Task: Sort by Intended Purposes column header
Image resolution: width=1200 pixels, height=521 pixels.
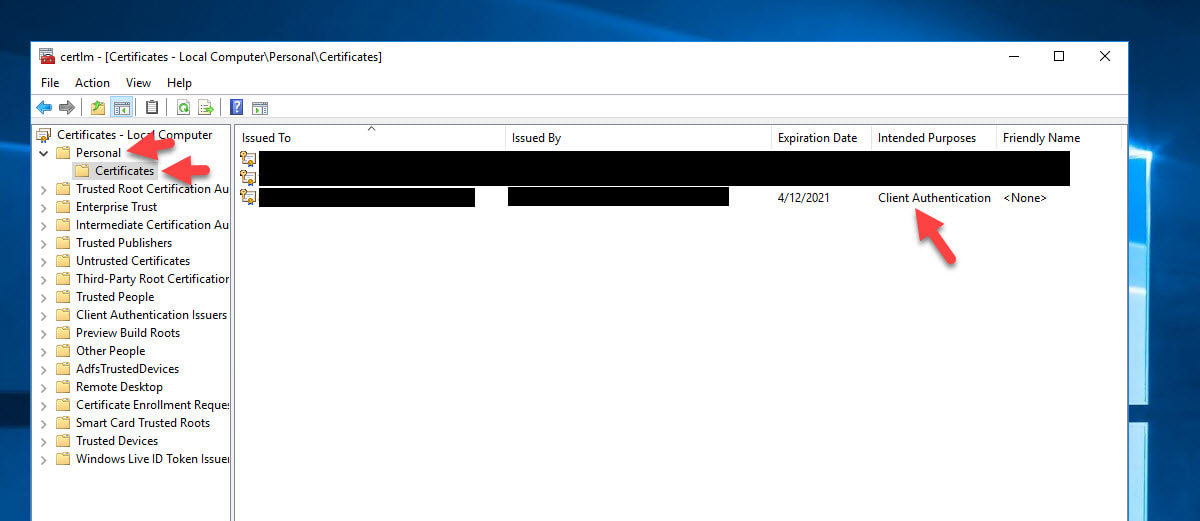Action: coord(926,138)
